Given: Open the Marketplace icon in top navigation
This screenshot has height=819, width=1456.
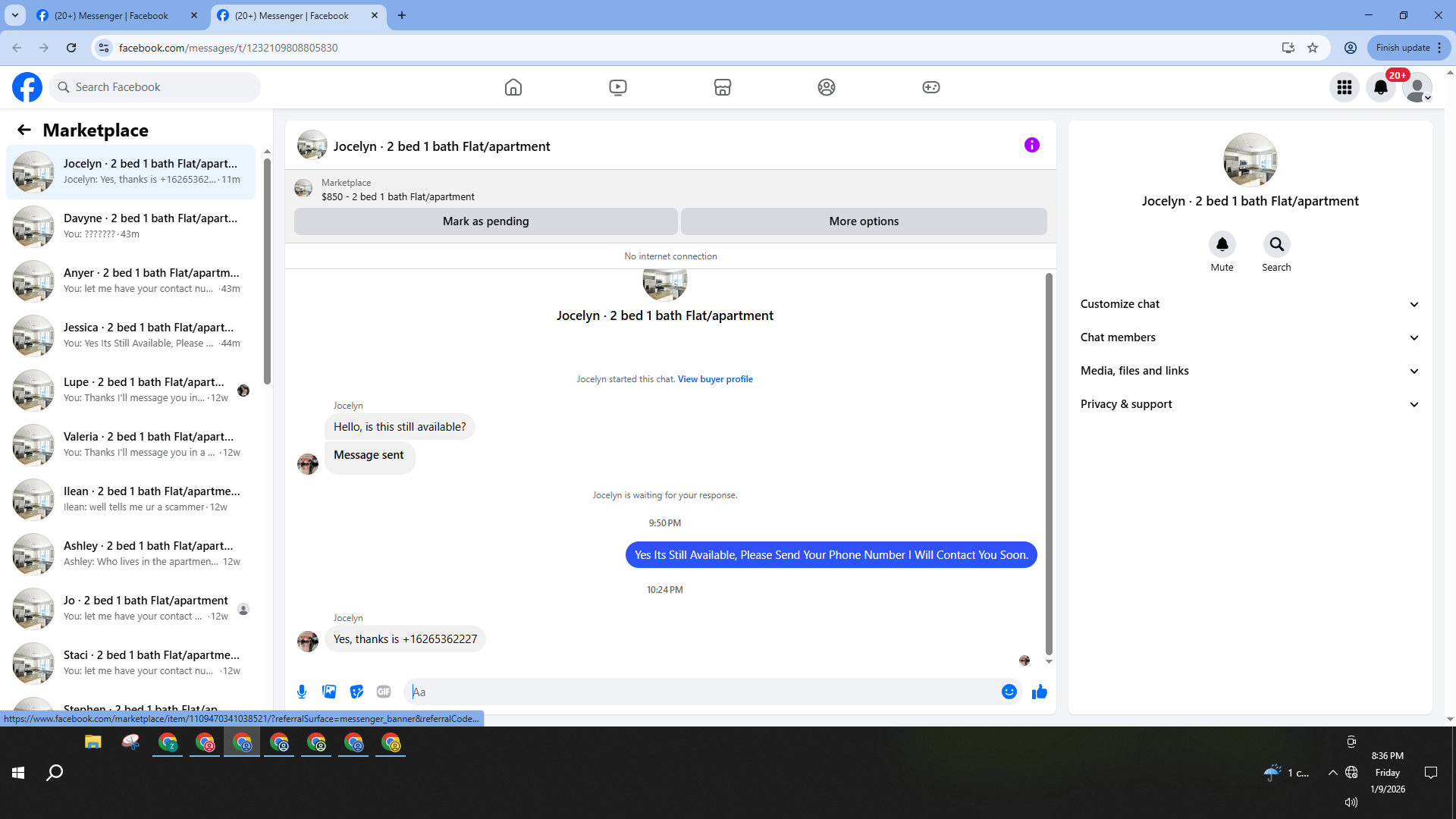Looking at the screenshot, I should [722, 87].
